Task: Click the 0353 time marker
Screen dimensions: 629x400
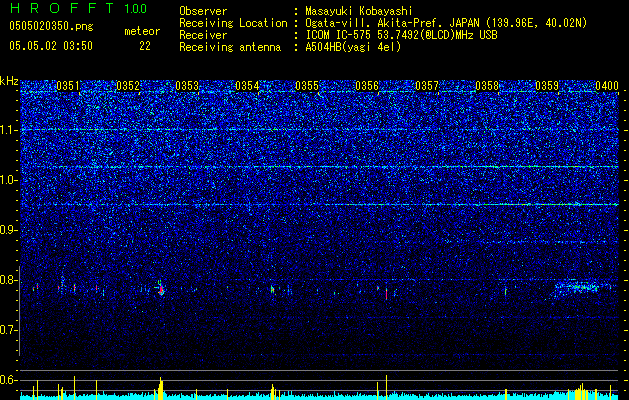Action: pos(187,86)
